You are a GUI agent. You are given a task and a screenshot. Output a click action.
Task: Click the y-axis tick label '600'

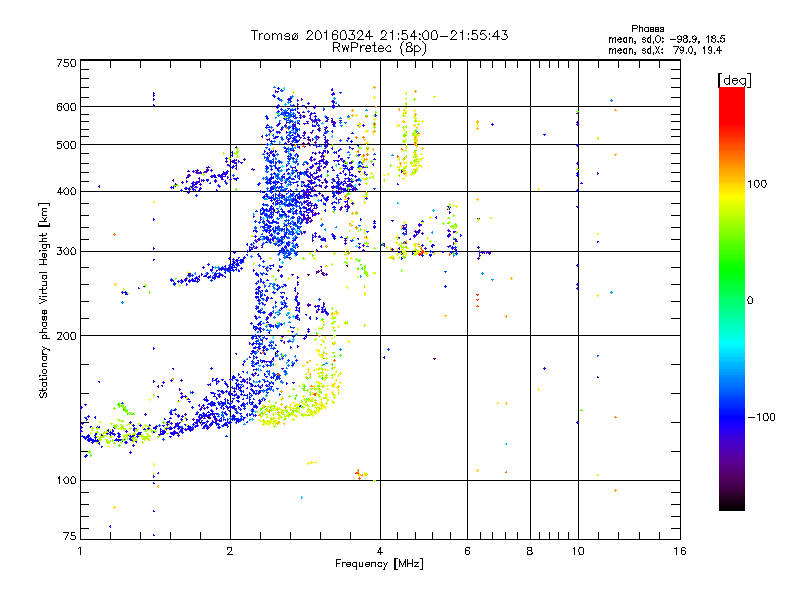point(67,107)
